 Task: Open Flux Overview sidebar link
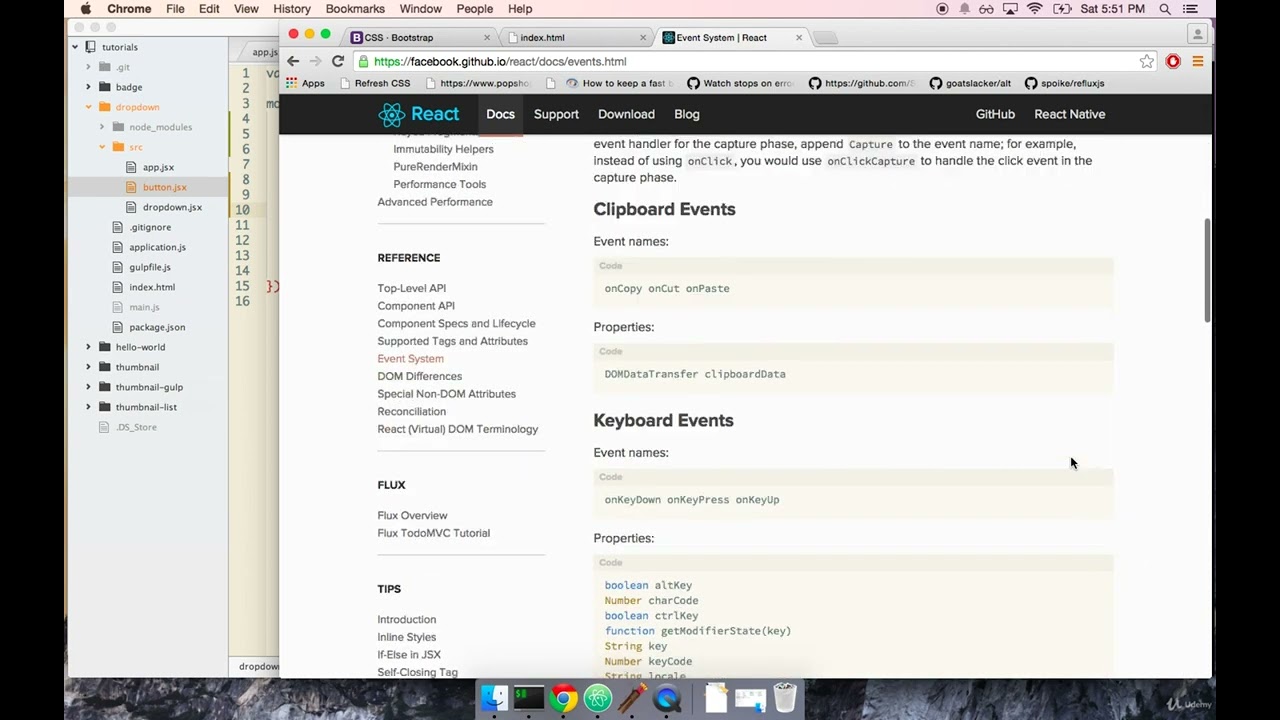pos(412,515)
